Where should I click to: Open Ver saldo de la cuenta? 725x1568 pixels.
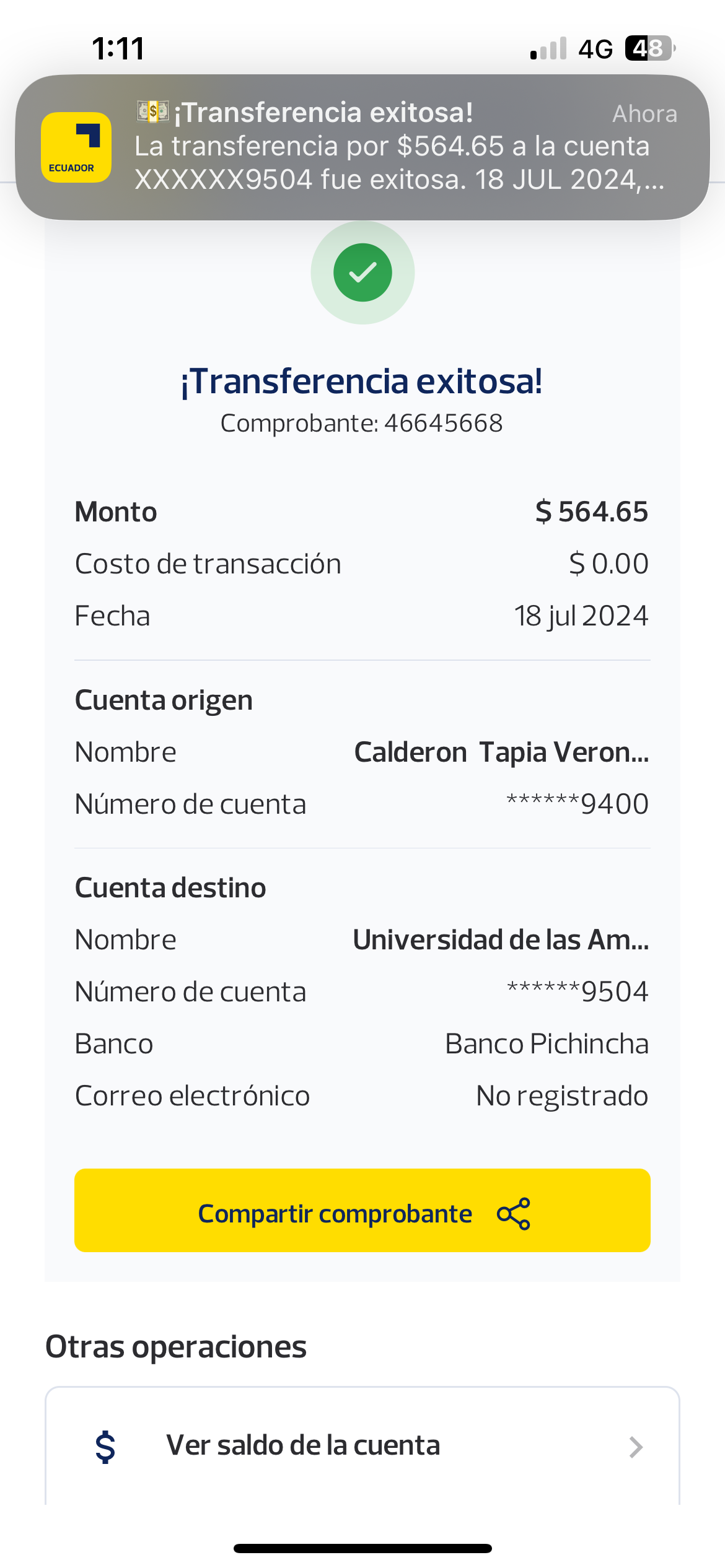coord(303,1445)
